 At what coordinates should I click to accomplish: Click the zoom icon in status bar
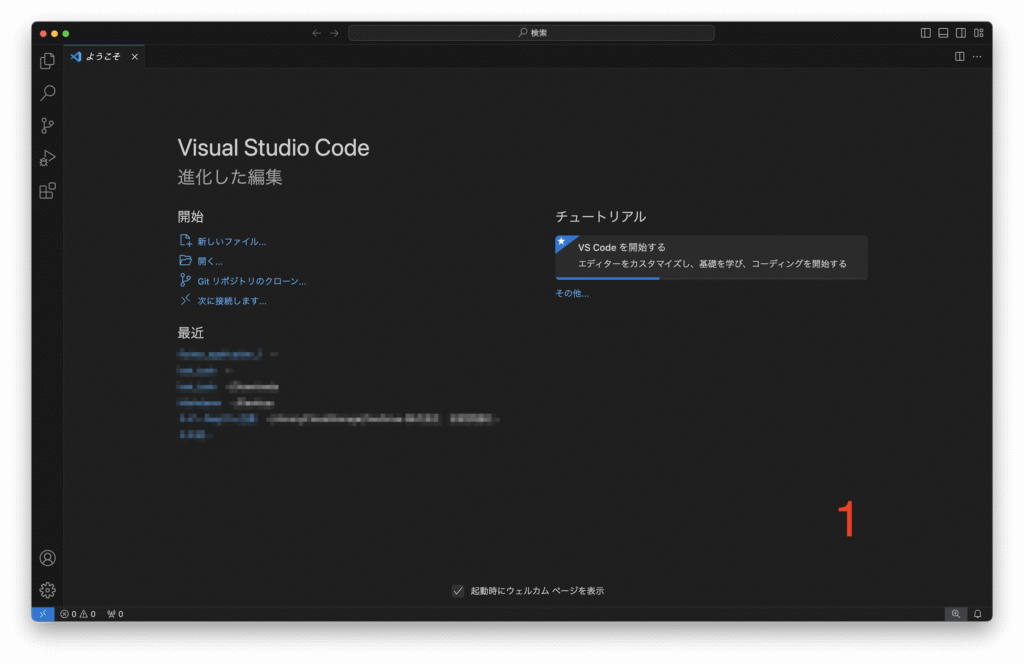[955, 614]
